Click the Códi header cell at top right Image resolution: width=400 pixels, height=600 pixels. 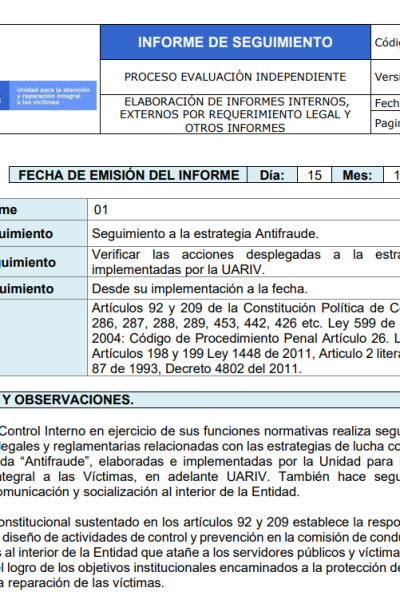coord(385,42)
